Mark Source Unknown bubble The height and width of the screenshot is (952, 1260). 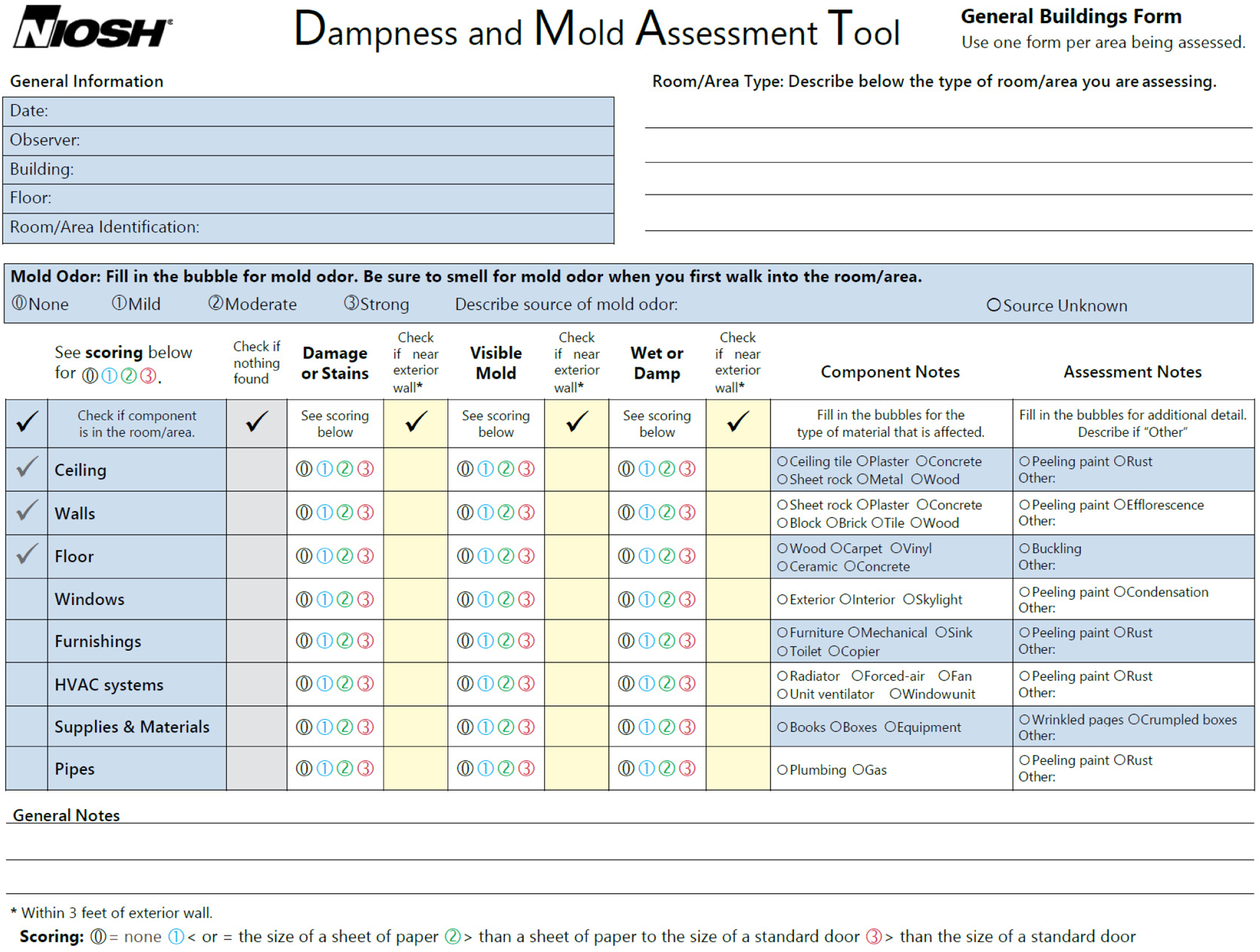coord(994,305)
